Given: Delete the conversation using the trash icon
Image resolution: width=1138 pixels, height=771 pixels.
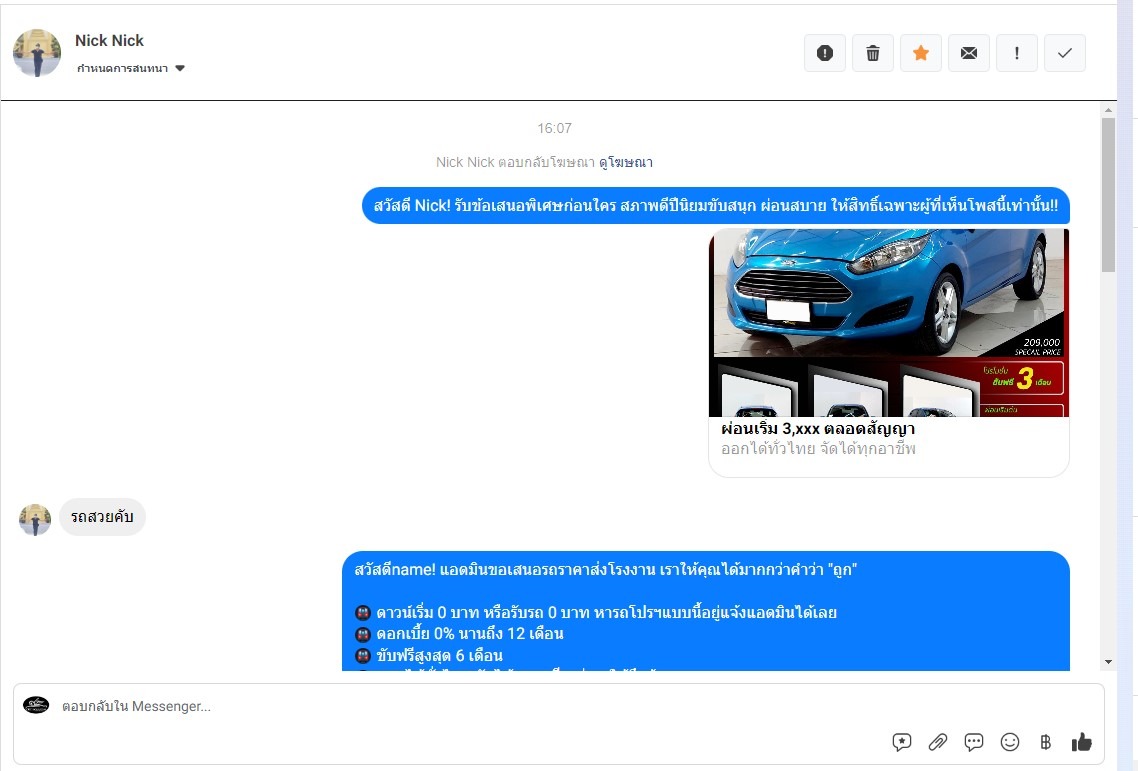Looking at the screenshot, I should point(872,53).
